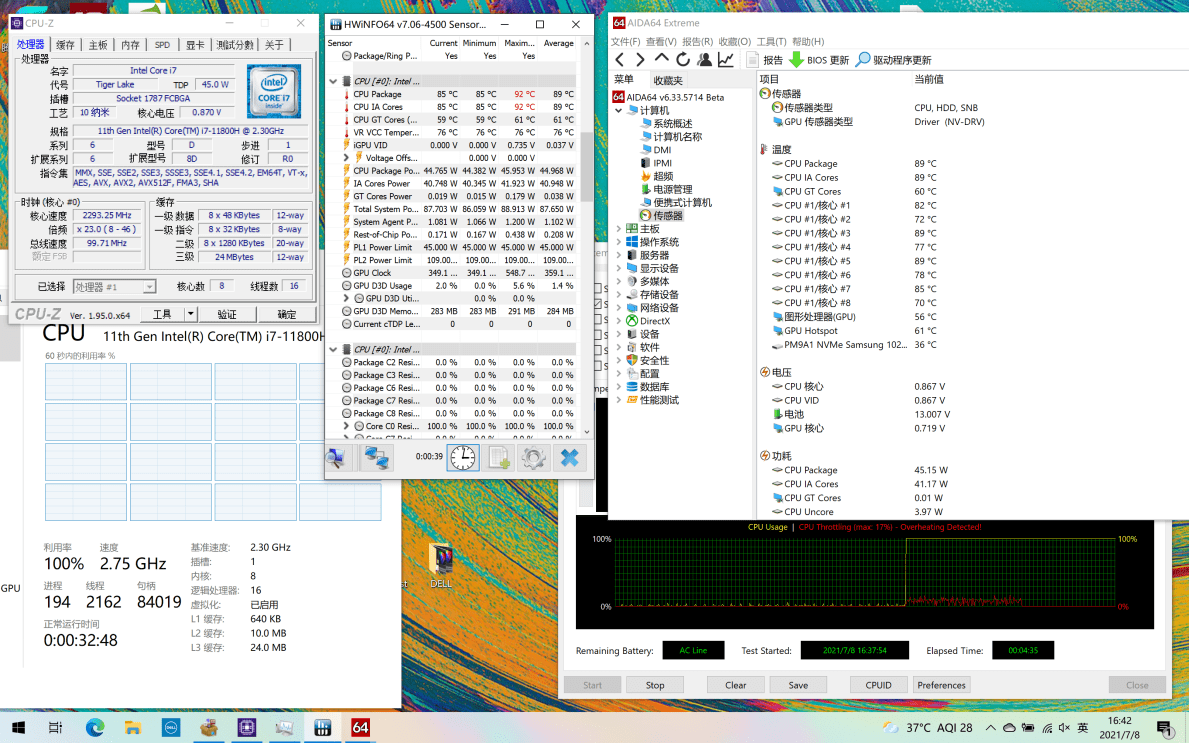Select 超频 overclock item in AIDA64 tree

click(657, 176)
